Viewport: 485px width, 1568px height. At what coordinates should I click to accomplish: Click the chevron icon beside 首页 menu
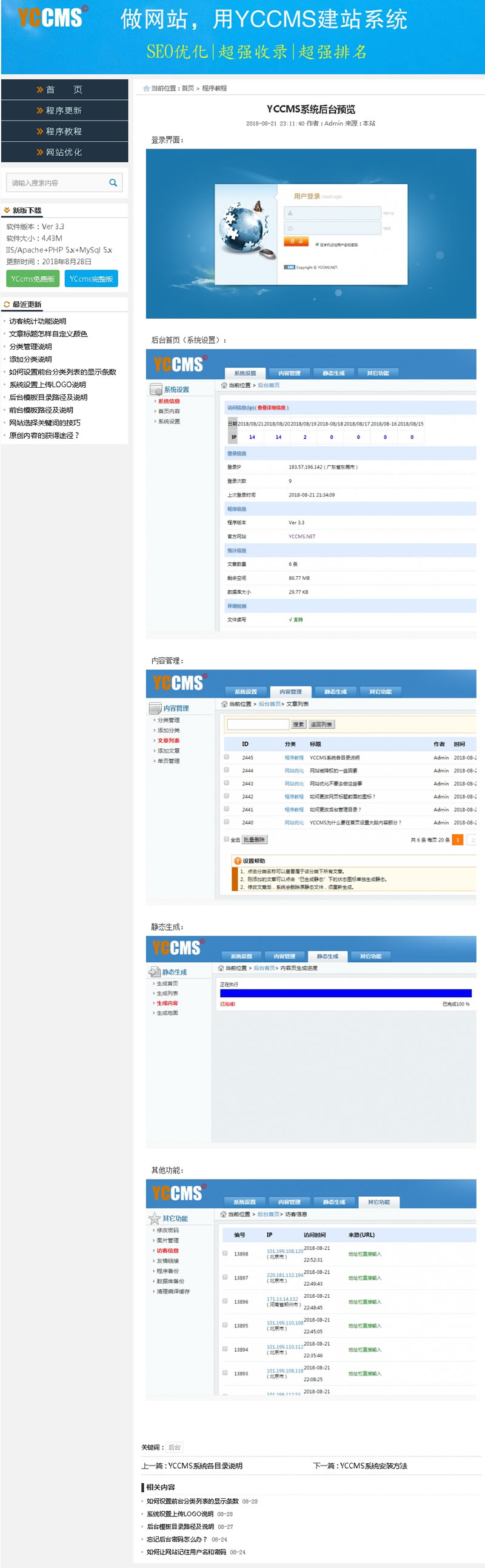click(39, 90)
